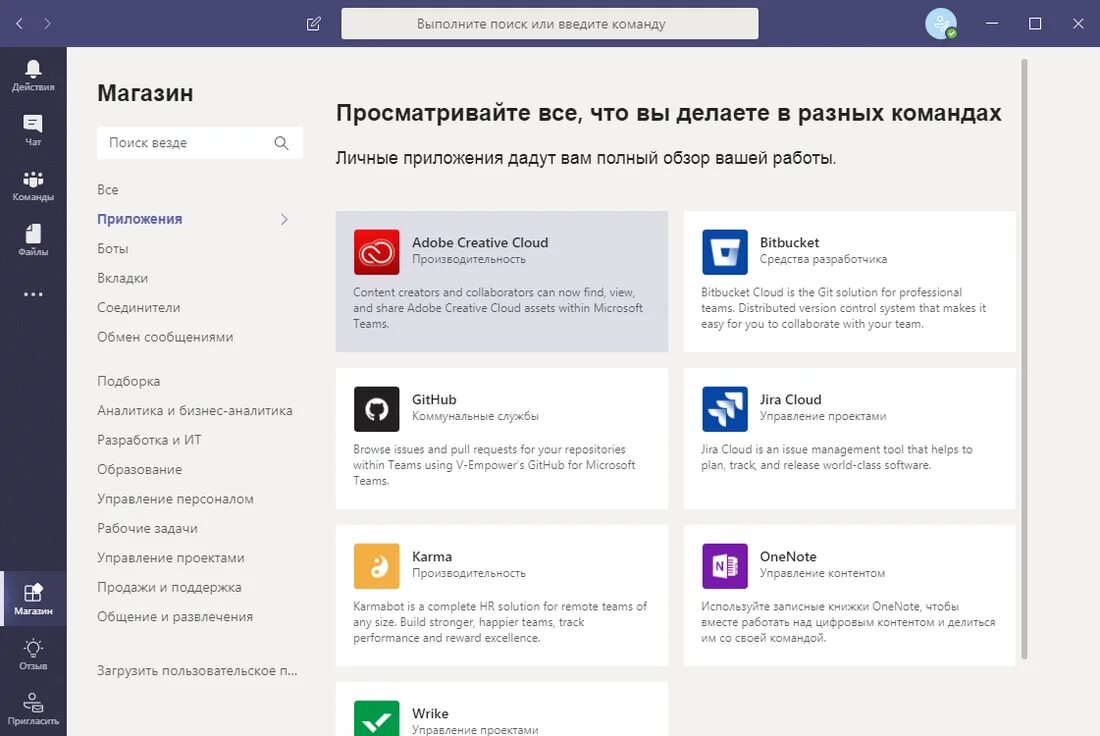Click the magnifier icon in store search

[x=281, y=142]
